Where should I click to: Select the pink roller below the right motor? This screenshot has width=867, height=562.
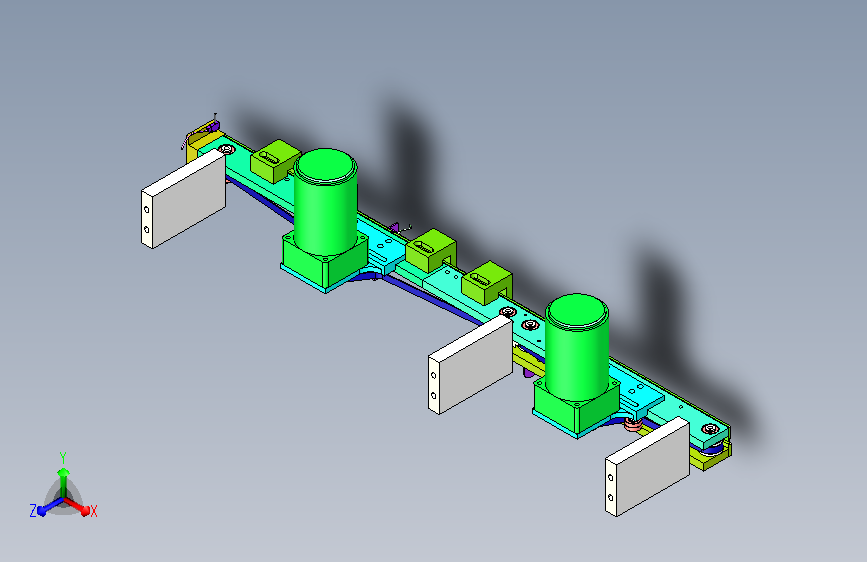point(632,425)
